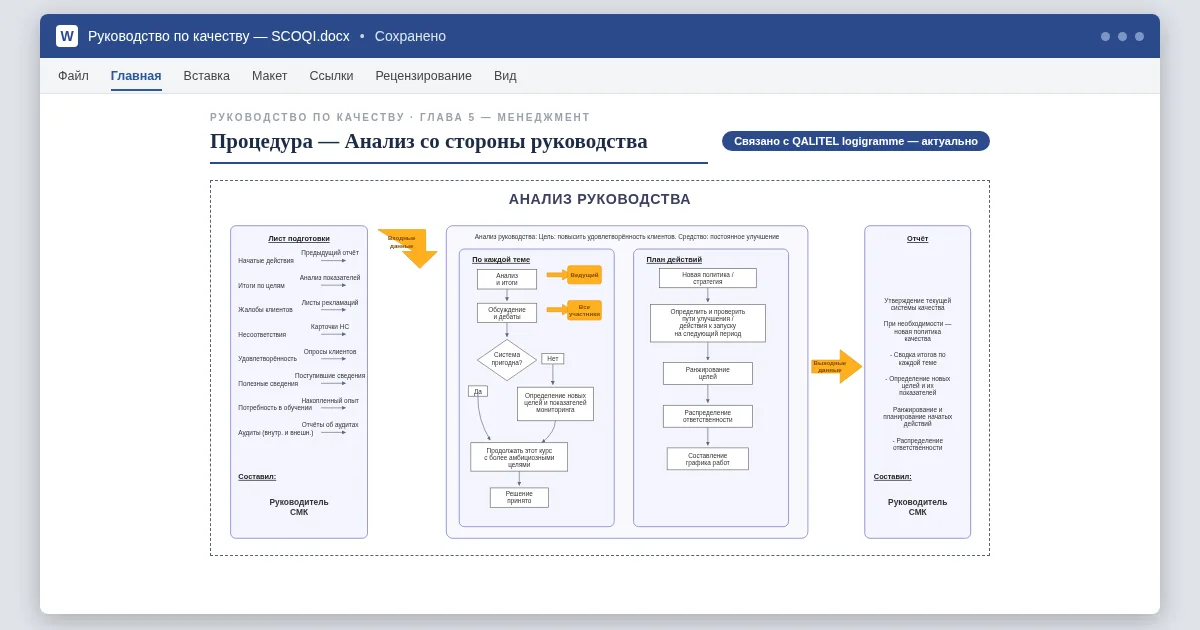1200x630 pixels.
Task: Select the Отчёт heading
Action: point(918,238)
